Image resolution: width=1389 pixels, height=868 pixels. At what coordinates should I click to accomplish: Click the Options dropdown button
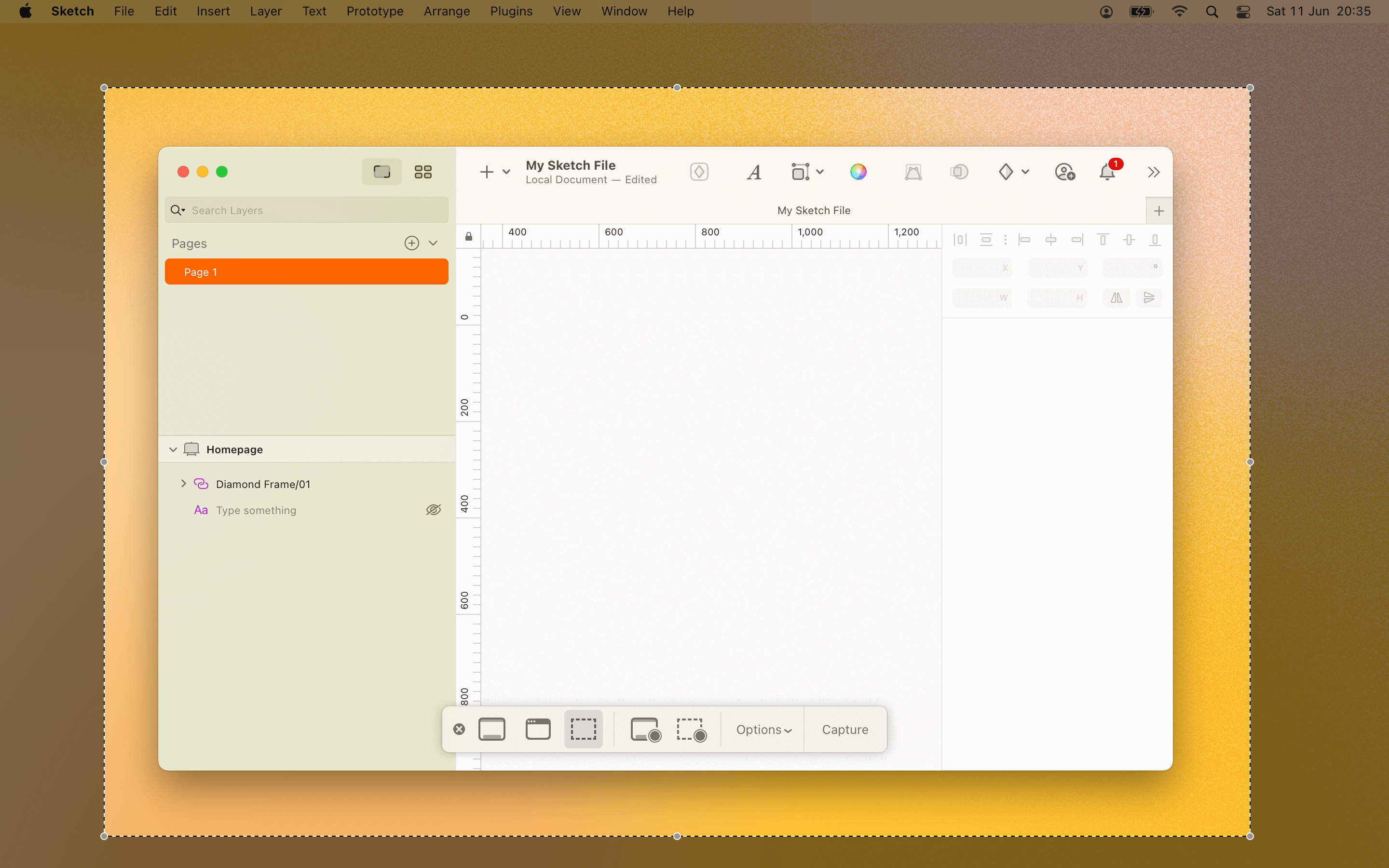click(x=764, y=729)
